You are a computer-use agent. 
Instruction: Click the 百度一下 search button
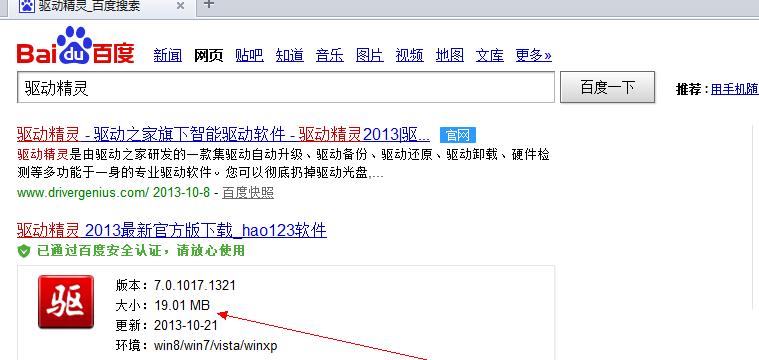[607, 87]
